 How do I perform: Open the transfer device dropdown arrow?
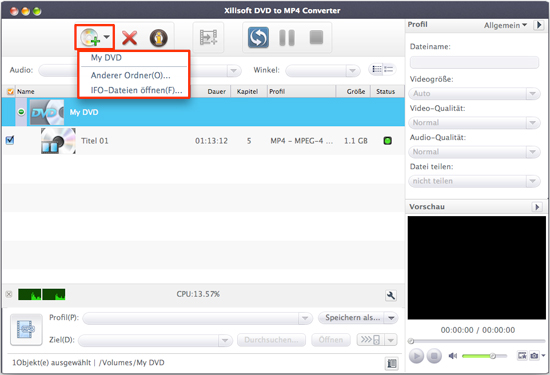click(391, 340)
